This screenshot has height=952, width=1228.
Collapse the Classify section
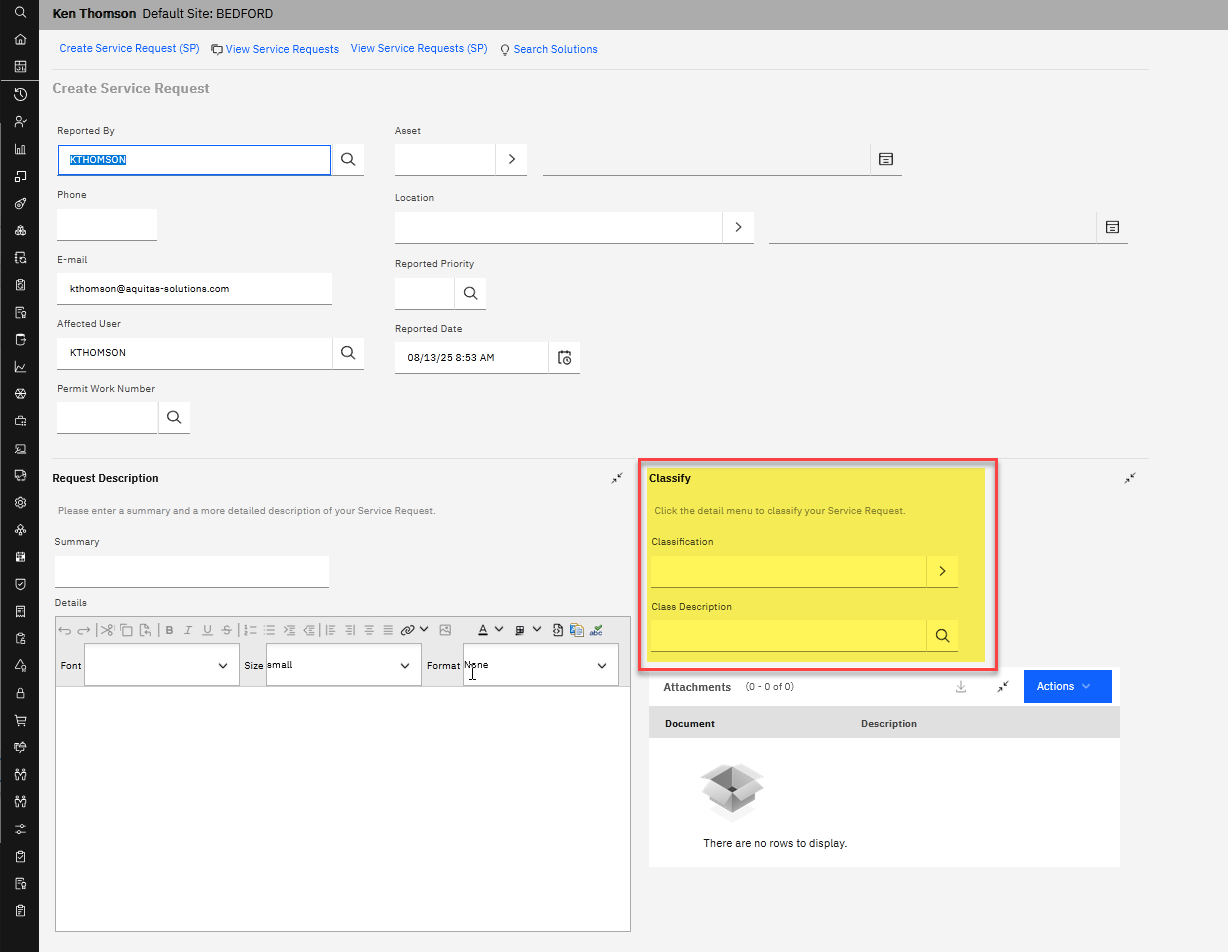[x=1130, y=479]
